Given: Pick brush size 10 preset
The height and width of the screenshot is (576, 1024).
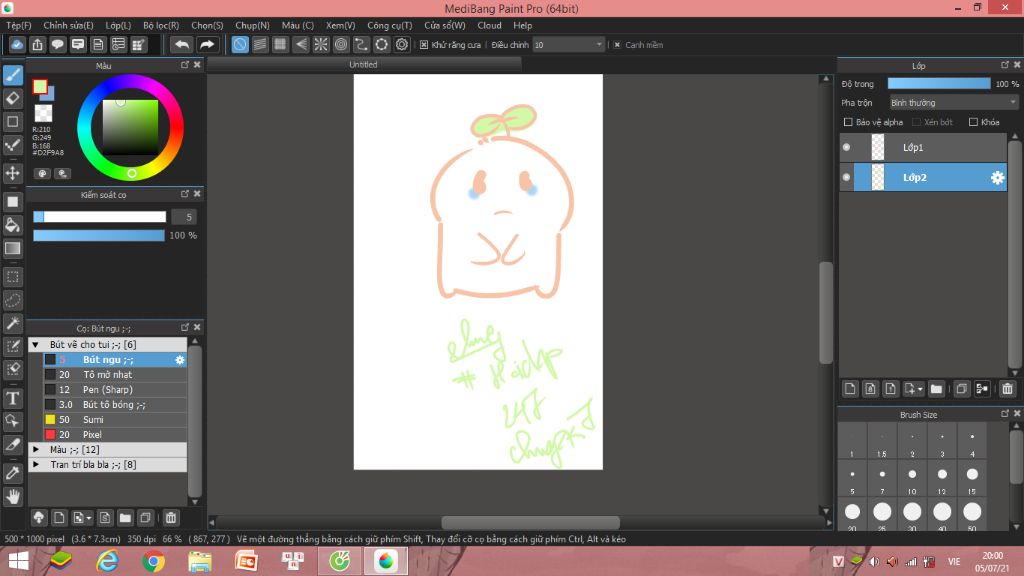Looking at the screenshot, I should point(912,479).
